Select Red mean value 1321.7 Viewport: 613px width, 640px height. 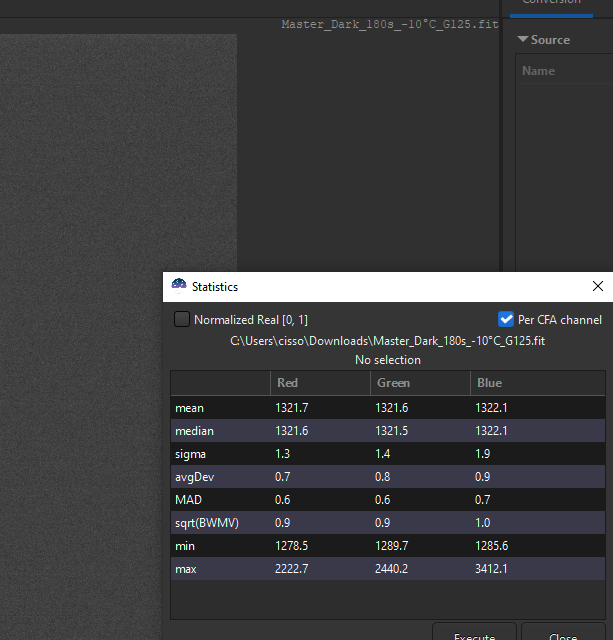292,408
